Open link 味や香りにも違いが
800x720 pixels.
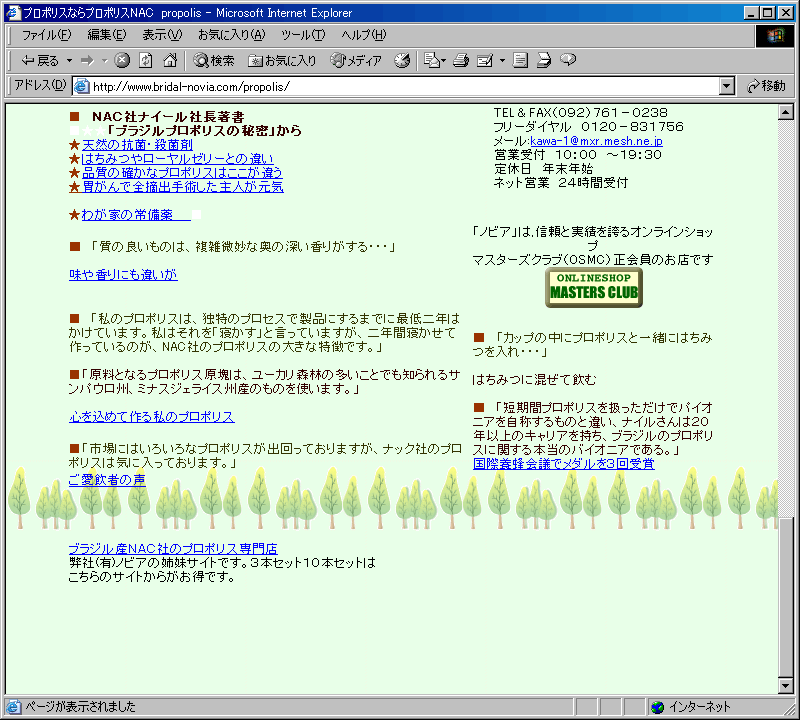pos(123,275)
